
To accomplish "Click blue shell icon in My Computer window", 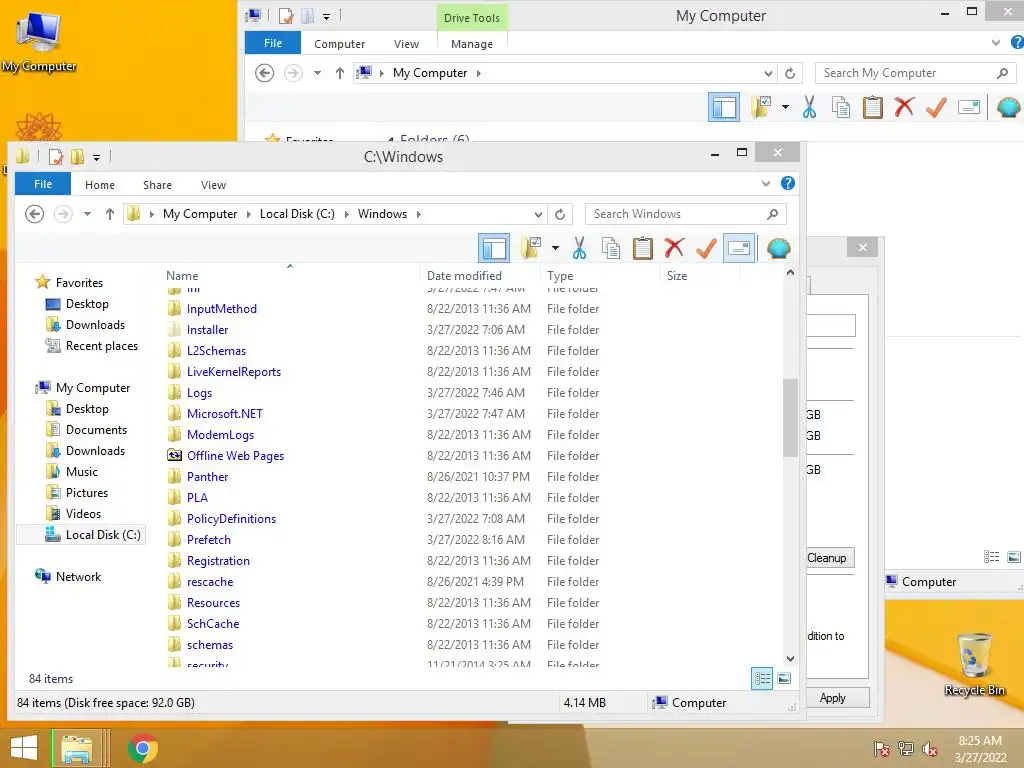I will point(1009,107).
